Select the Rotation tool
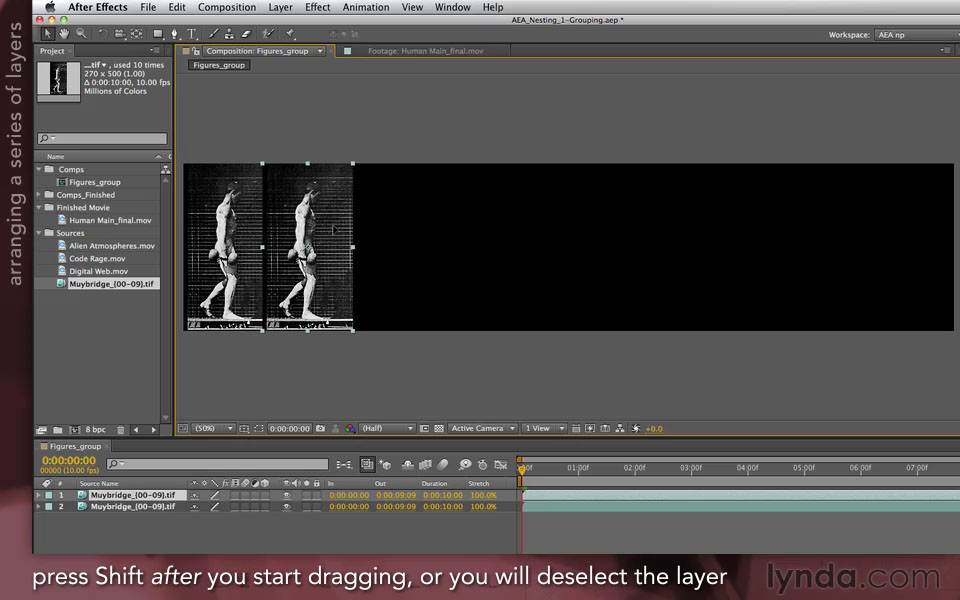 click(x=103, y=34)
